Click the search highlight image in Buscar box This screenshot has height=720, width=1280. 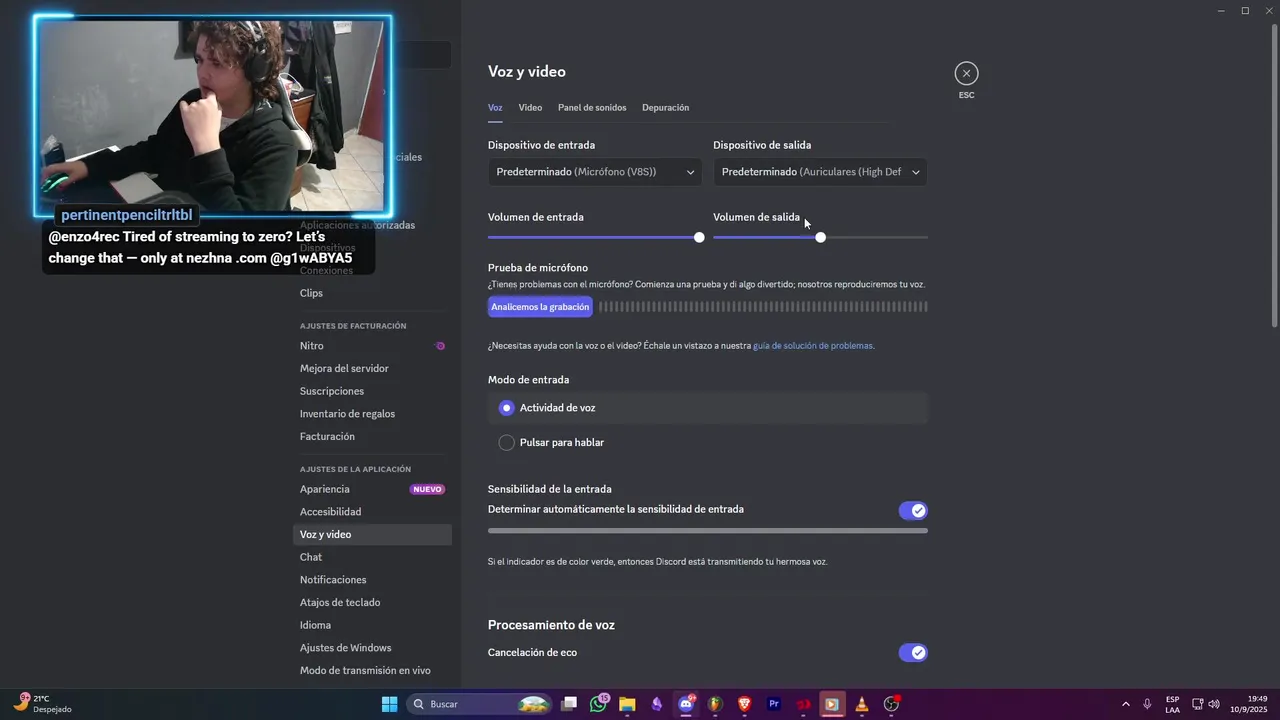click(x=533, y=704)
